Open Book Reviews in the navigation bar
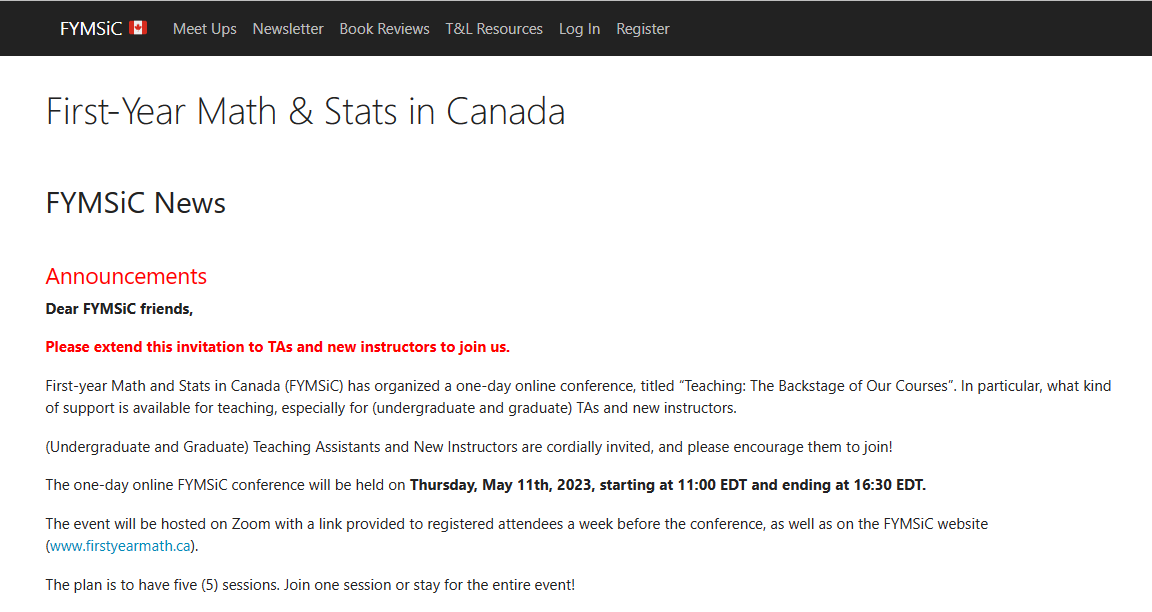This screenshot has width=1152, height=612. [384, 29]
